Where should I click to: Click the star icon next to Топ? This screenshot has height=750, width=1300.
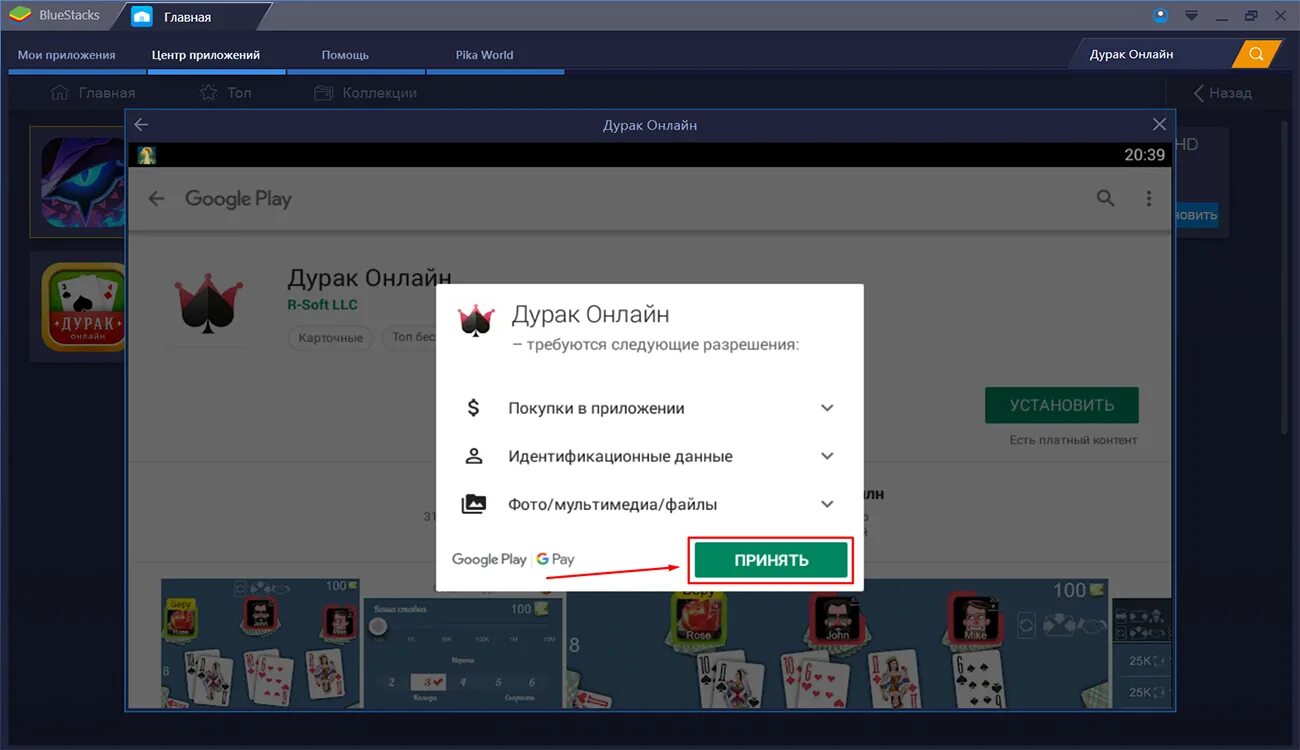point(208,92)
